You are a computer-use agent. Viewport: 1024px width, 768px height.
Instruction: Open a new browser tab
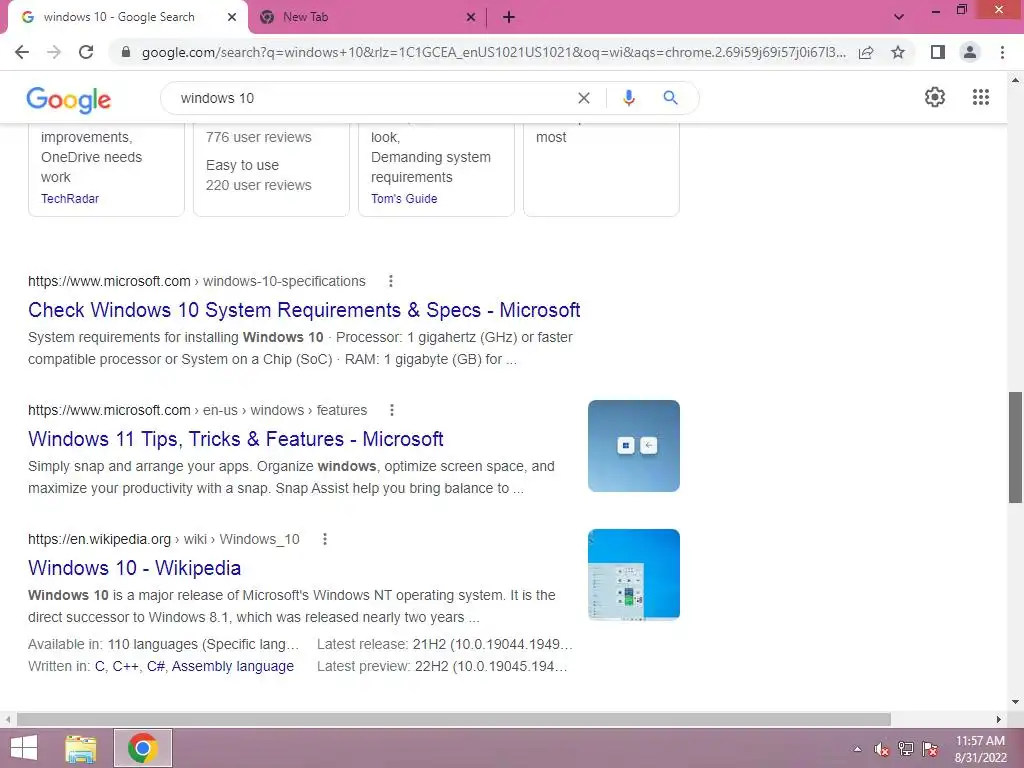(509, 17)
